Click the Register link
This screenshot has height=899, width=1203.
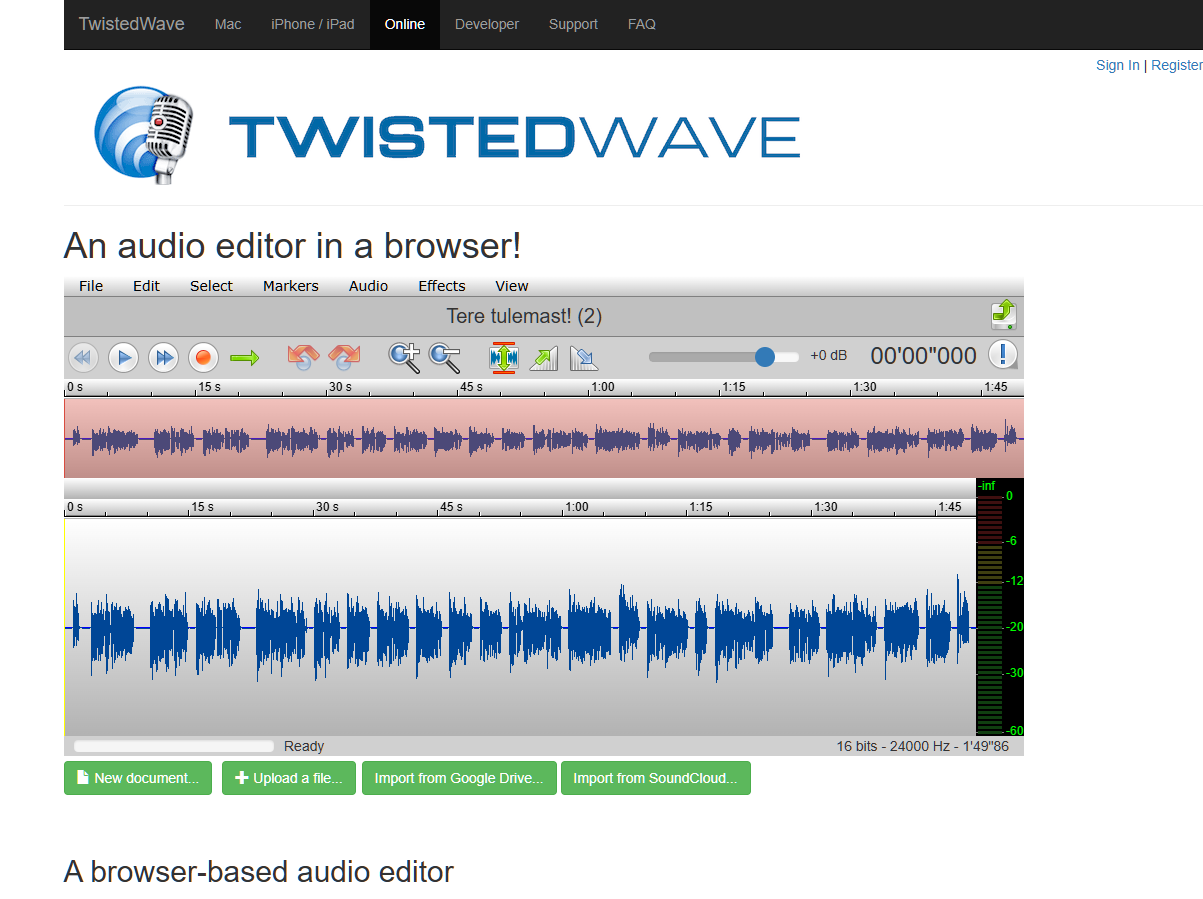click(1177, 65)
